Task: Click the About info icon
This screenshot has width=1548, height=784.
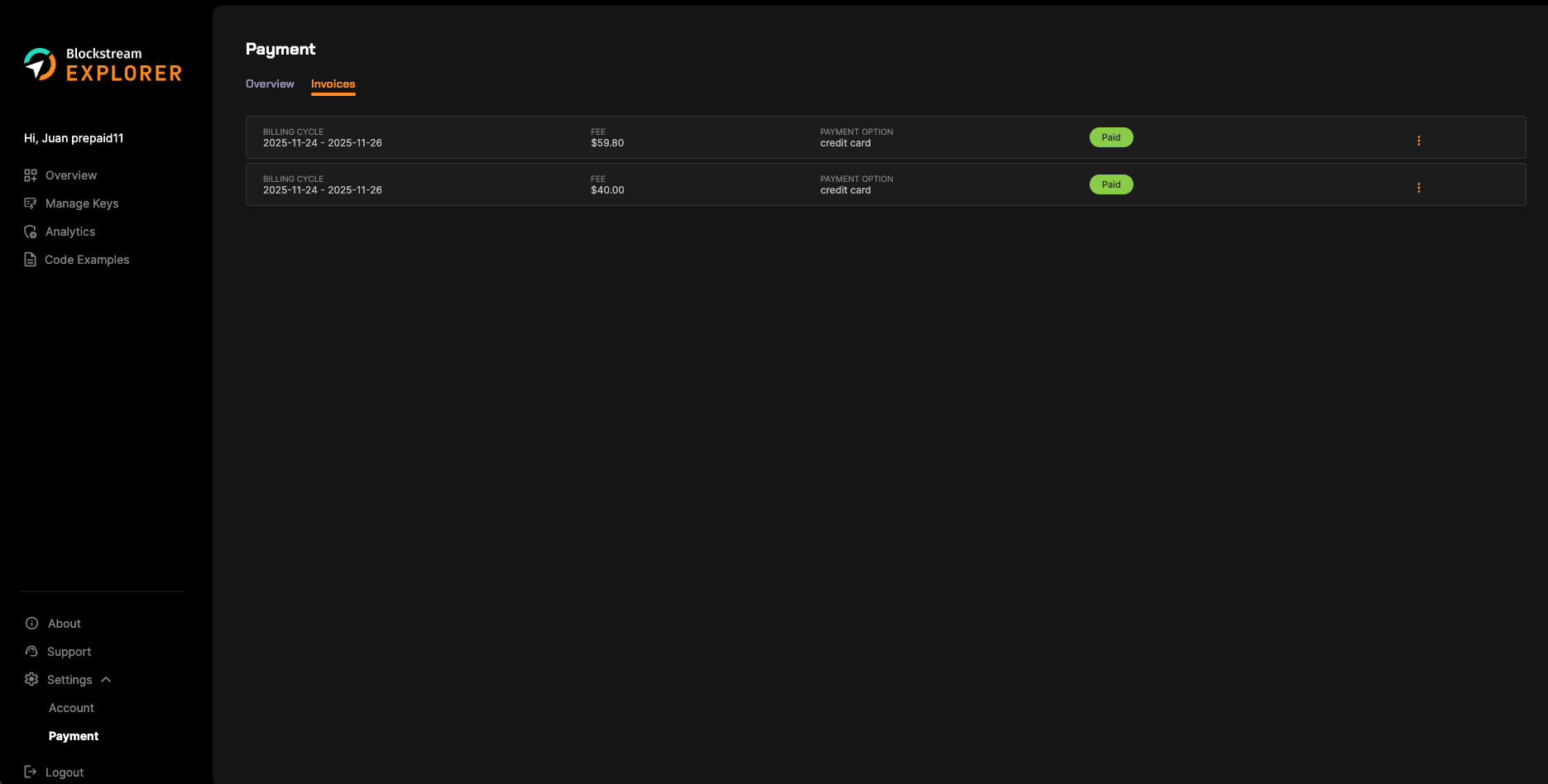Action: [31, 623]
